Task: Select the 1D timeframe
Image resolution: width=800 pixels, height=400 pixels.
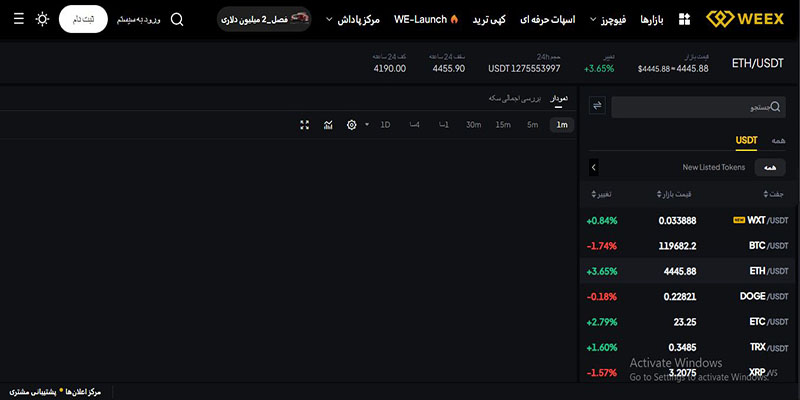Action: [385, 125]
